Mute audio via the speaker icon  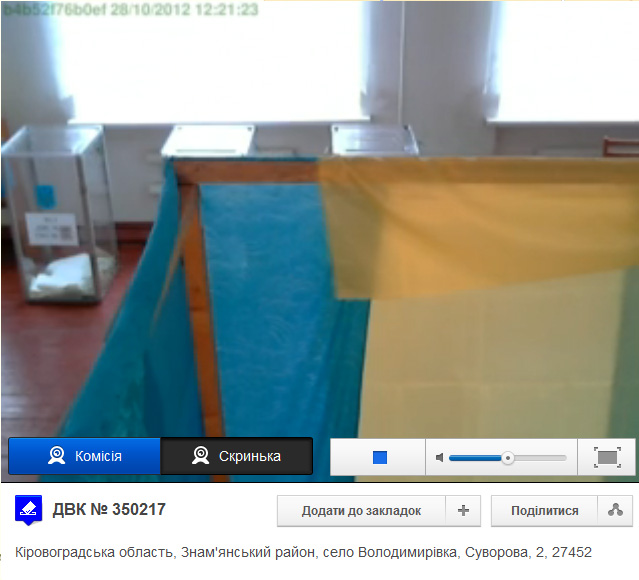439,458
